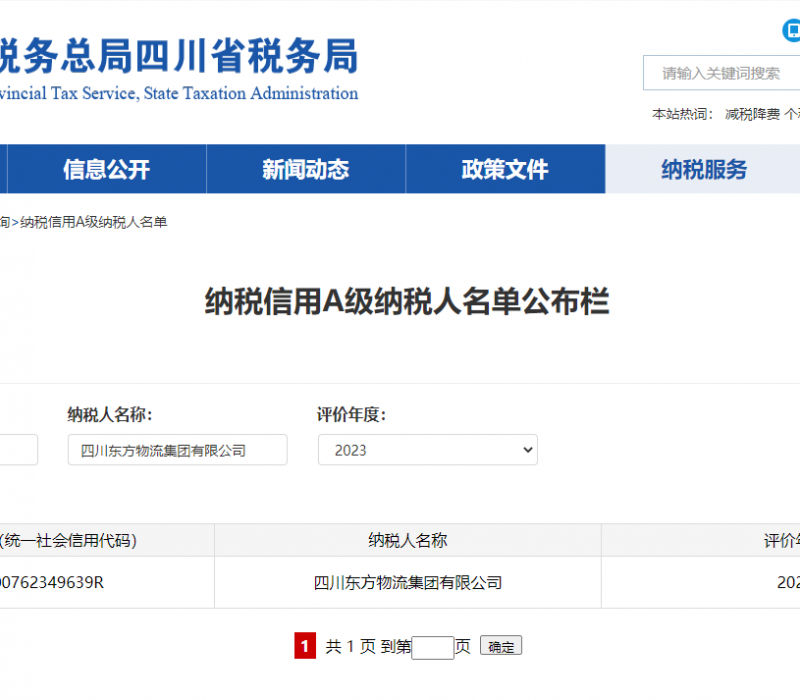Viewport: 800px width, 700px height.
Task: Click the blue mobile icon at top right
Action: pyautogui.click(x=791, y=31)
